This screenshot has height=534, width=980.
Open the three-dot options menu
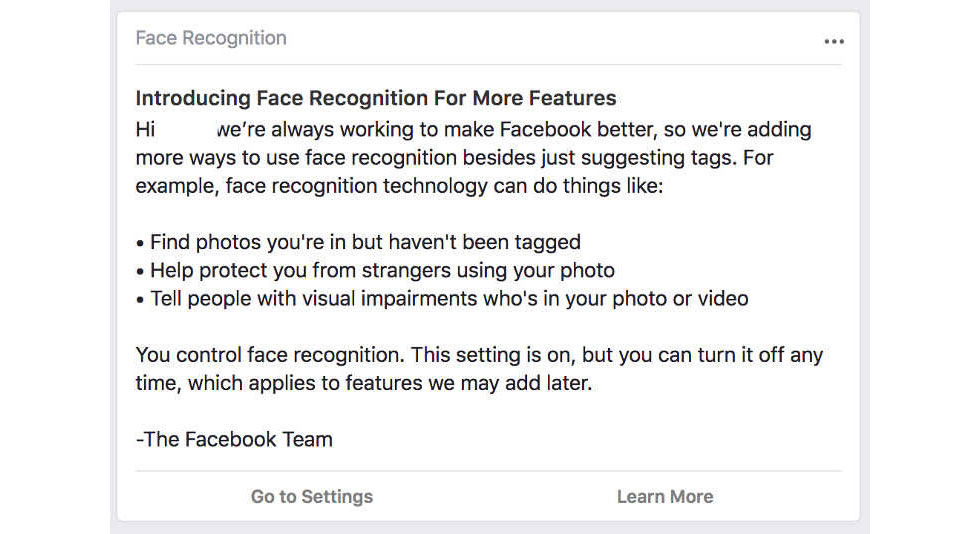click(x=834, y=41)
